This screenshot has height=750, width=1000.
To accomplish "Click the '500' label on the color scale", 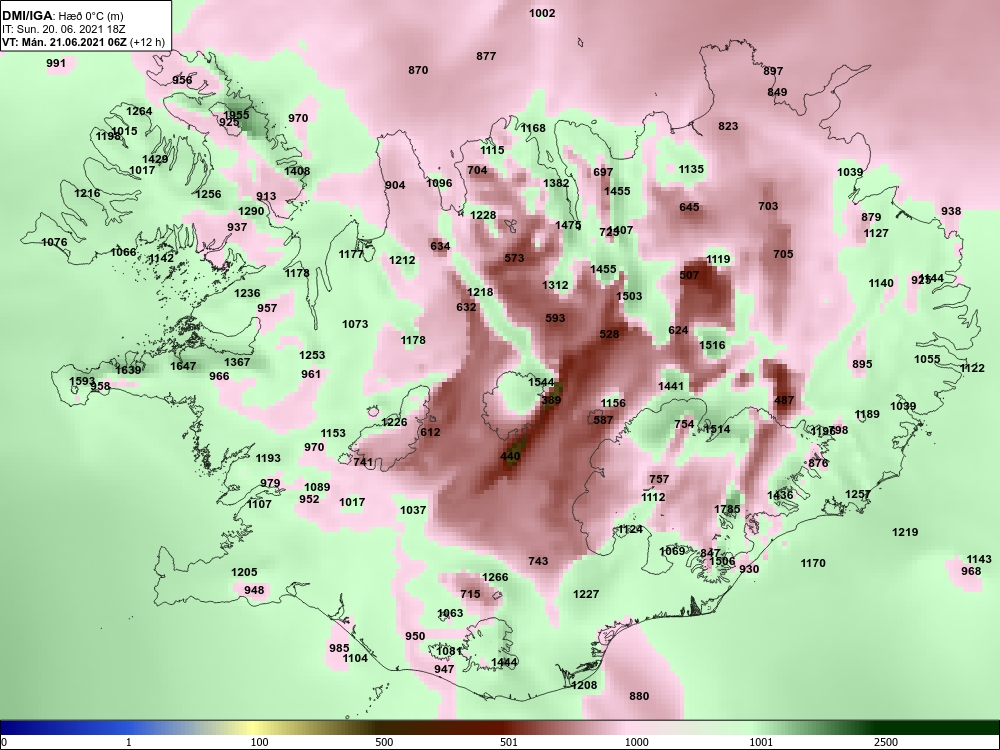I will 384,742.
